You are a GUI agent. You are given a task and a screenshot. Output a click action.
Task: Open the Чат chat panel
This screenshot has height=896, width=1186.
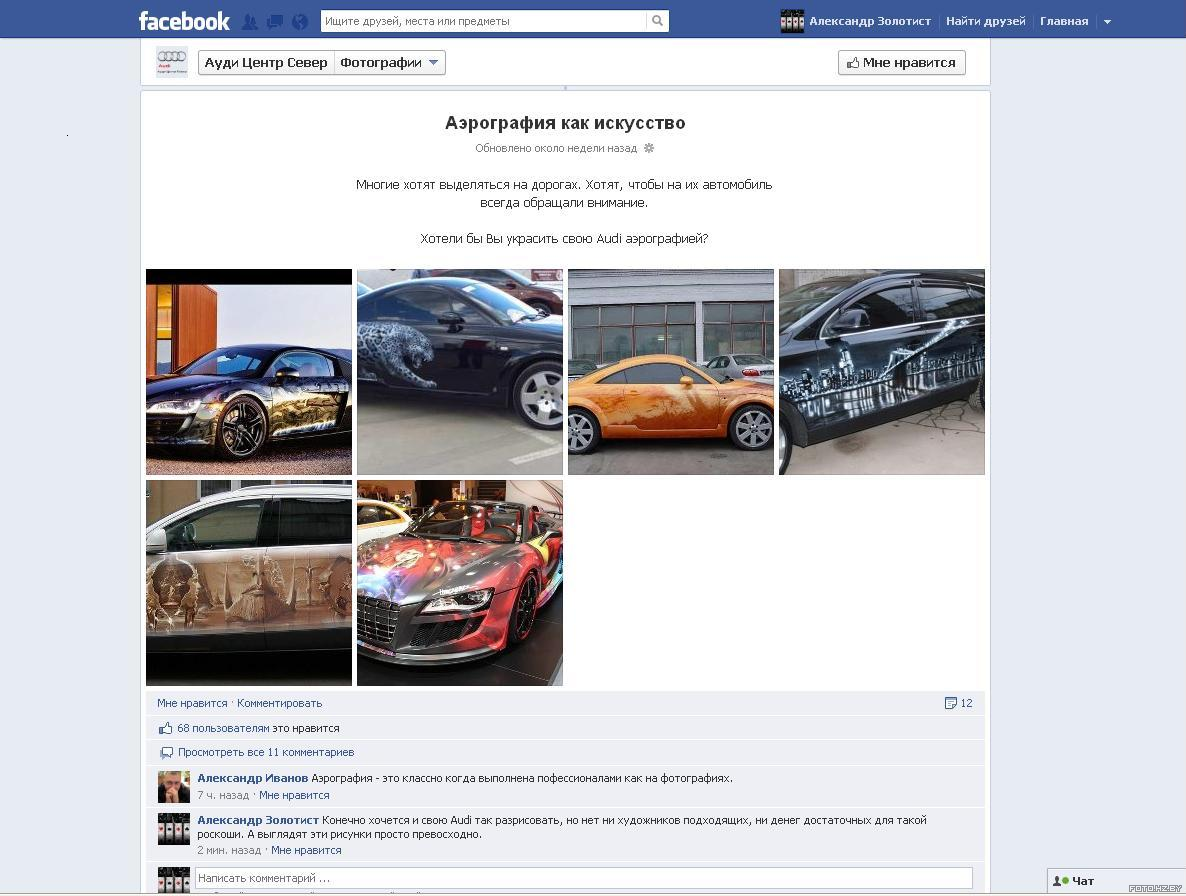[1116, 881]
